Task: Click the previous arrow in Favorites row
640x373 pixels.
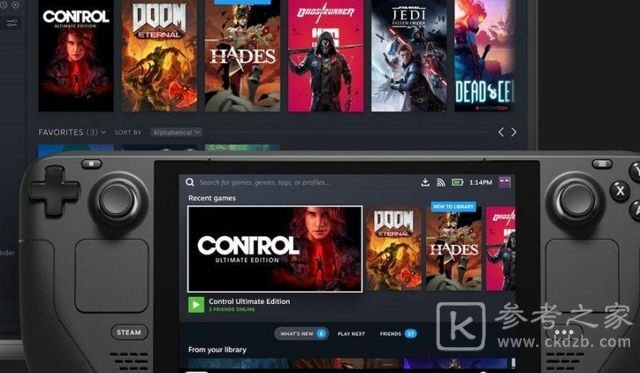Action: pyautogui.click(x=501, y=132)
